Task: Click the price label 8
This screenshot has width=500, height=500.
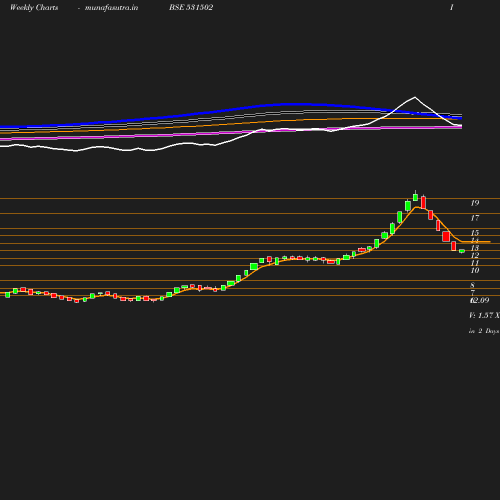Action: click(472, 285)
